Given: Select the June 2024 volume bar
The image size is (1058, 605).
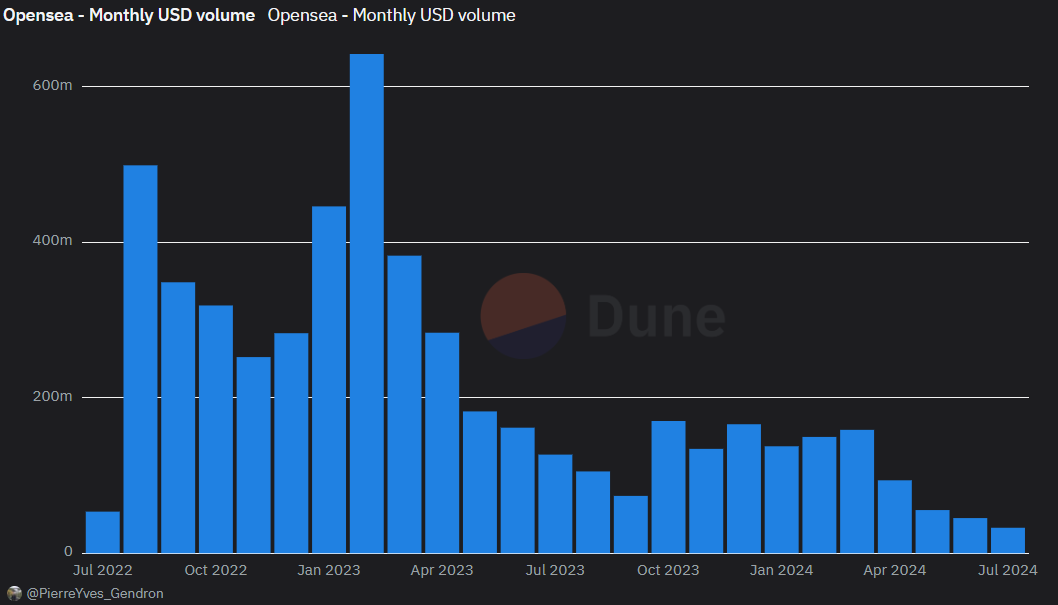Looking at the screenshot, I should (970, 536).
